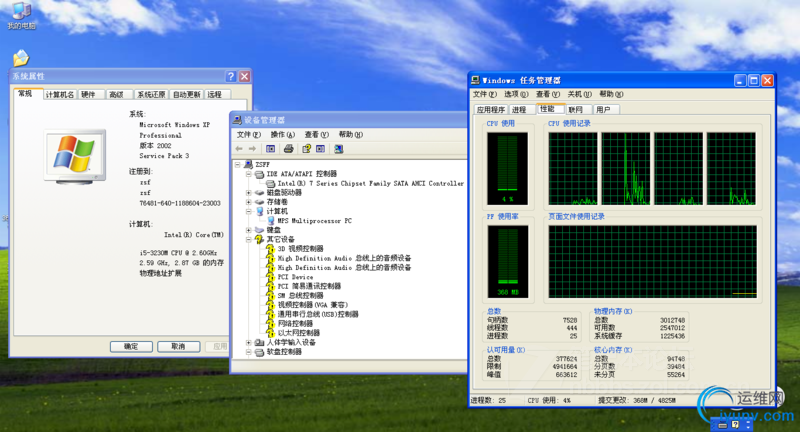Expand 磁盘驱动器 node
The width and height of the screenshot is (800, 432).
click(248, 193)
